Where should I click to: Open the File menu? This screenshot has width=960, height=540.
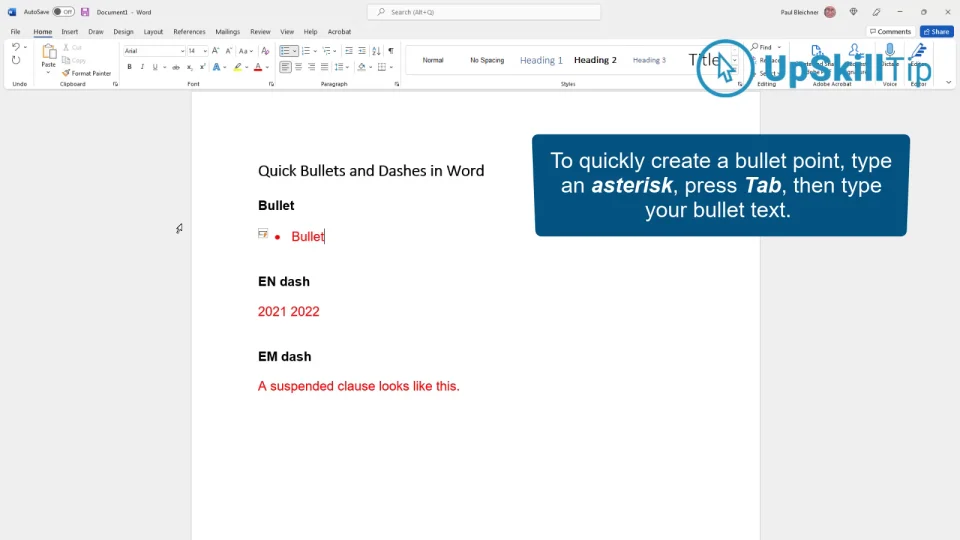[15, 32]
